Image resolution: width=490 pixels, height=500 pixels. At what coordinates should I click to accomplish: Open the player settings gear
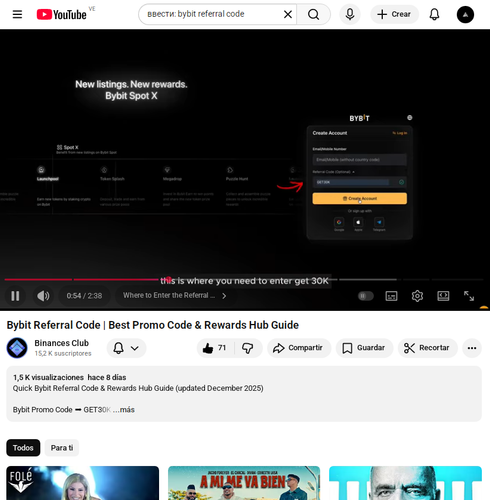coord(417,296)
